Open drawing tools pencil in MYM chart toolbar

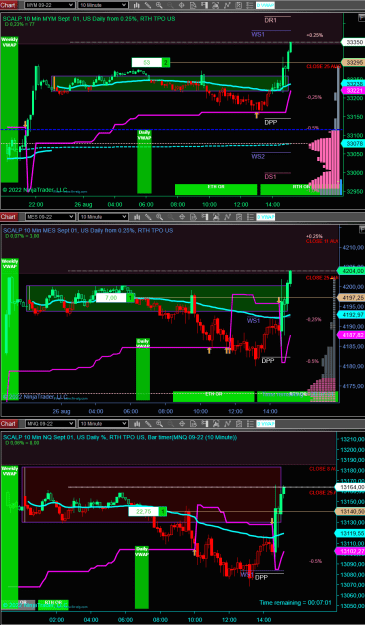click(148, 5)
